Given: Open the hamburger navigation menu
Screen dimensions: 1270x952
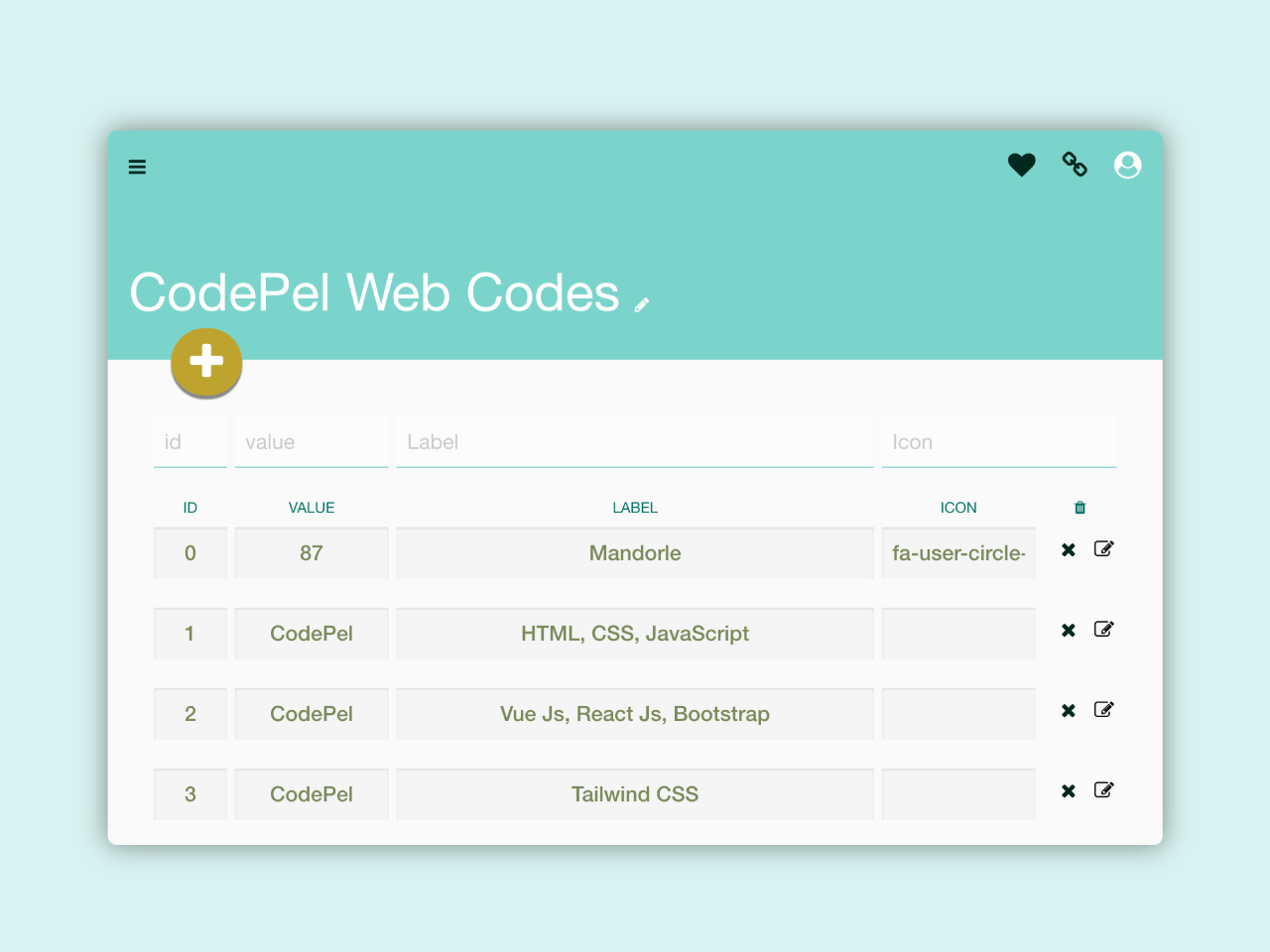Looking at the screenshot, I should tap(137, 167).
